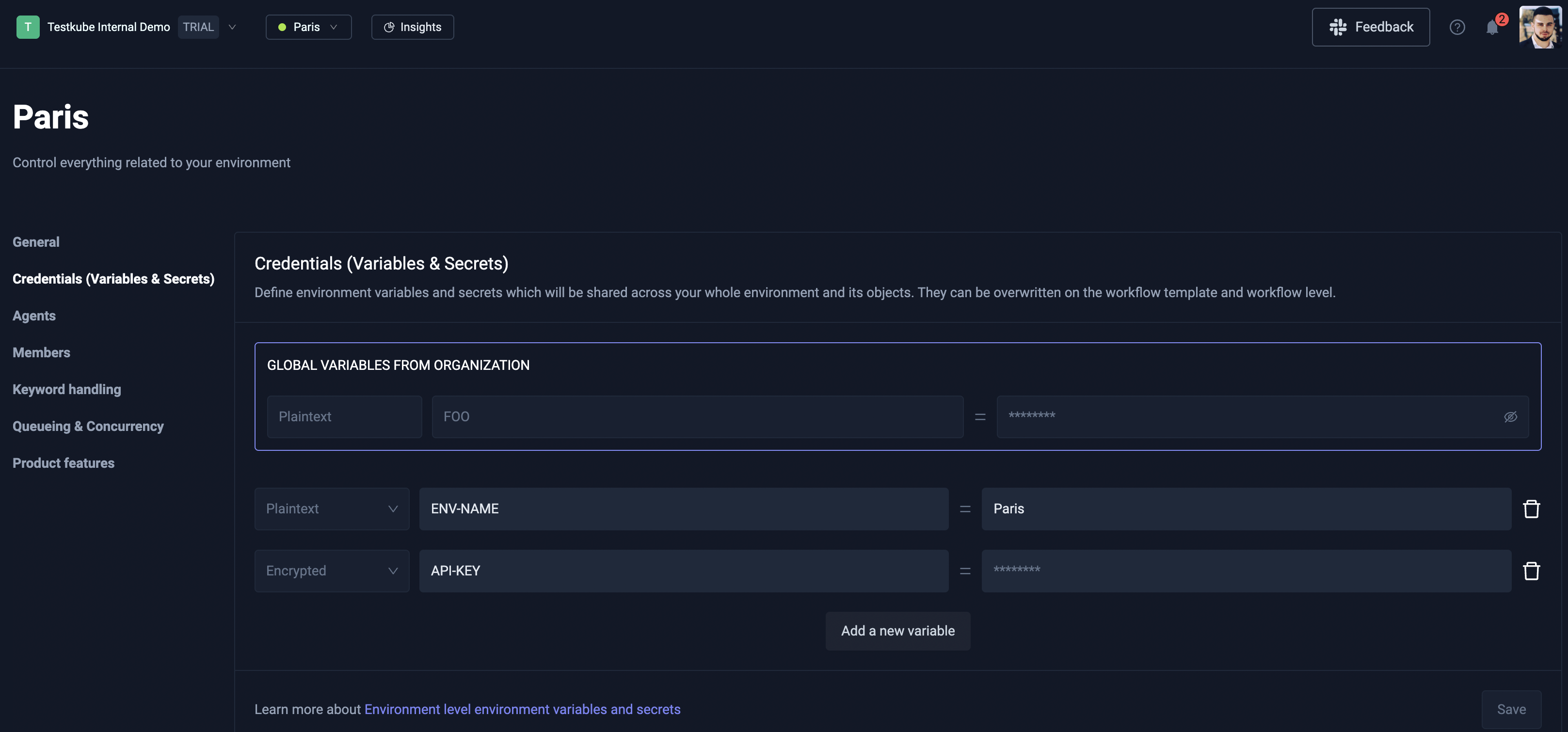1568x732 pixels.
Task: Click the Paris value input field
Action: (x=1246, y=509)
